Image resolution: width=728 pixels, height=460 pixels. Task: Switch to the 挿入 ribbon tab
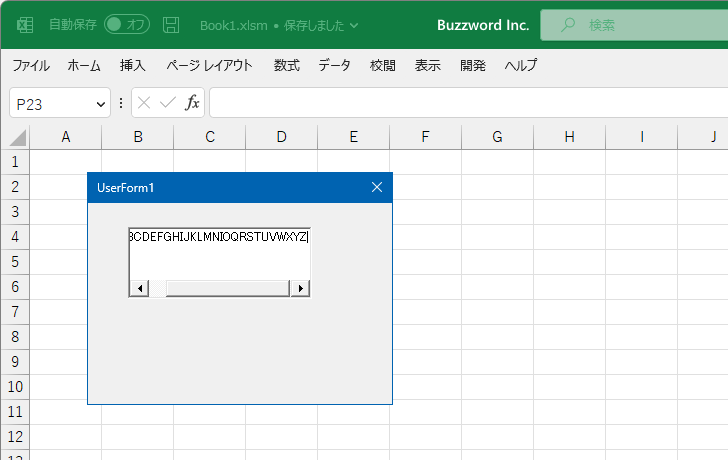click(x=133, y=66)
